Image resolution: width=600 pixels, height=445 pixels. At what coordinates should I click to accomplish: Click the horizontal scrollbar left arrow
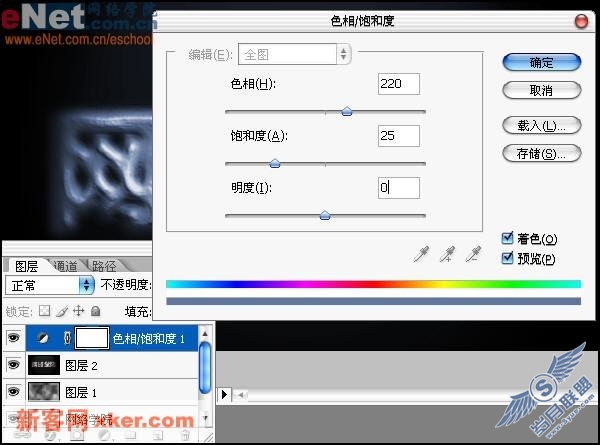click(241, 394)
